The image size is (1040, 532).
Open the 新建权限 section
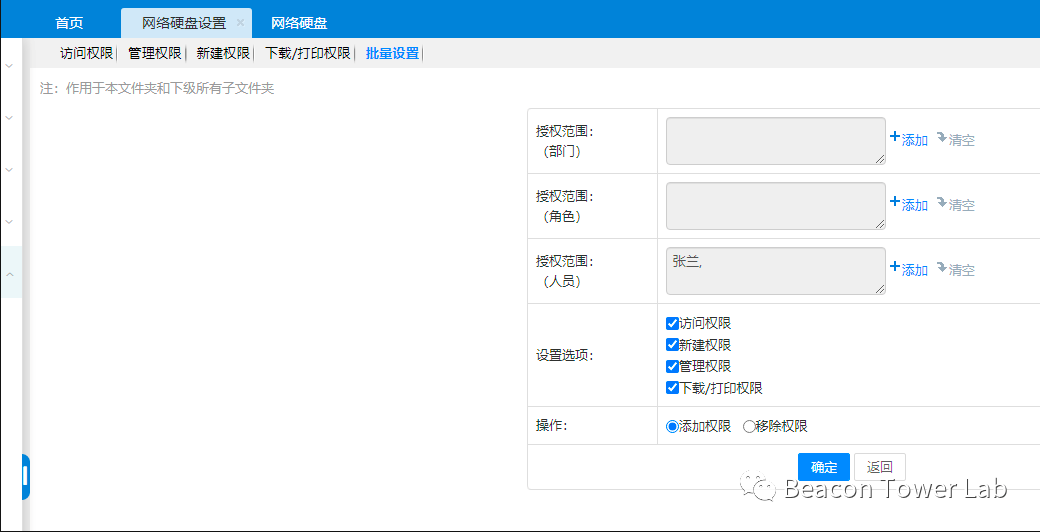(223, 54)
